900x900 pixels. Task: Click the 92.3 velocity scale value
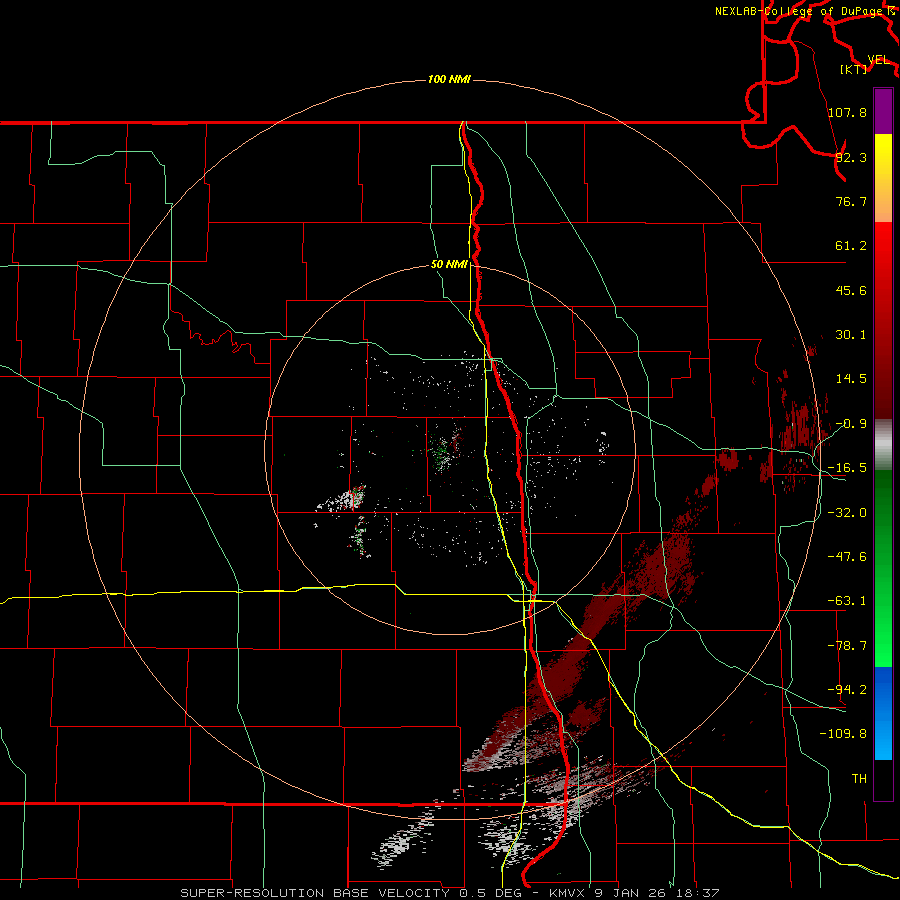tap(851, 157)
